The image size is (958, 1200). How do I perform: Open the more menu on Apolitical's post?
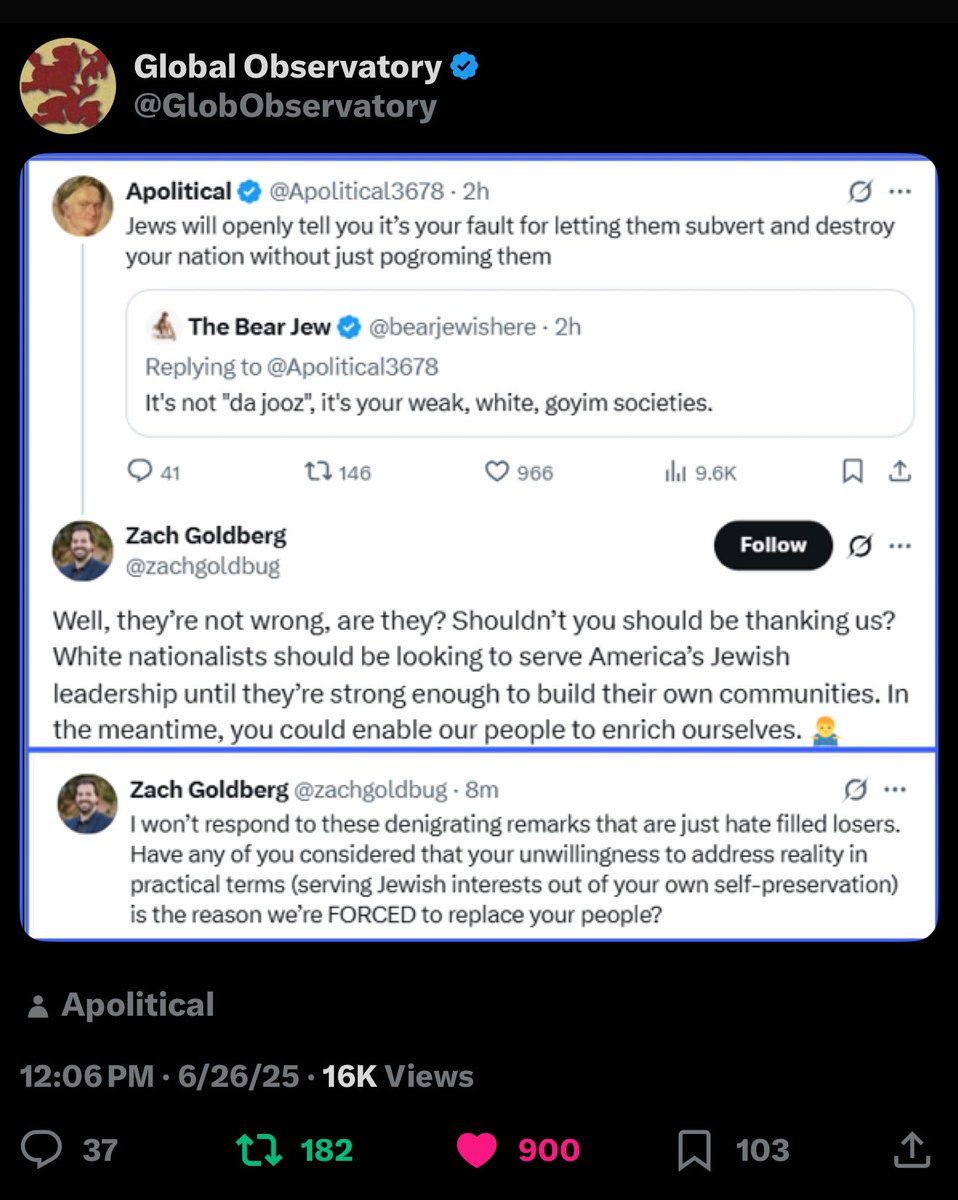pos(899,191)
